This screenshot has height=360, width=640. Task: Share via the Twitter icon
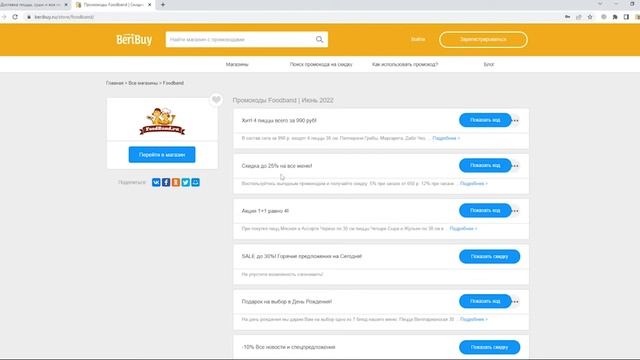click(x=185, y=182)
